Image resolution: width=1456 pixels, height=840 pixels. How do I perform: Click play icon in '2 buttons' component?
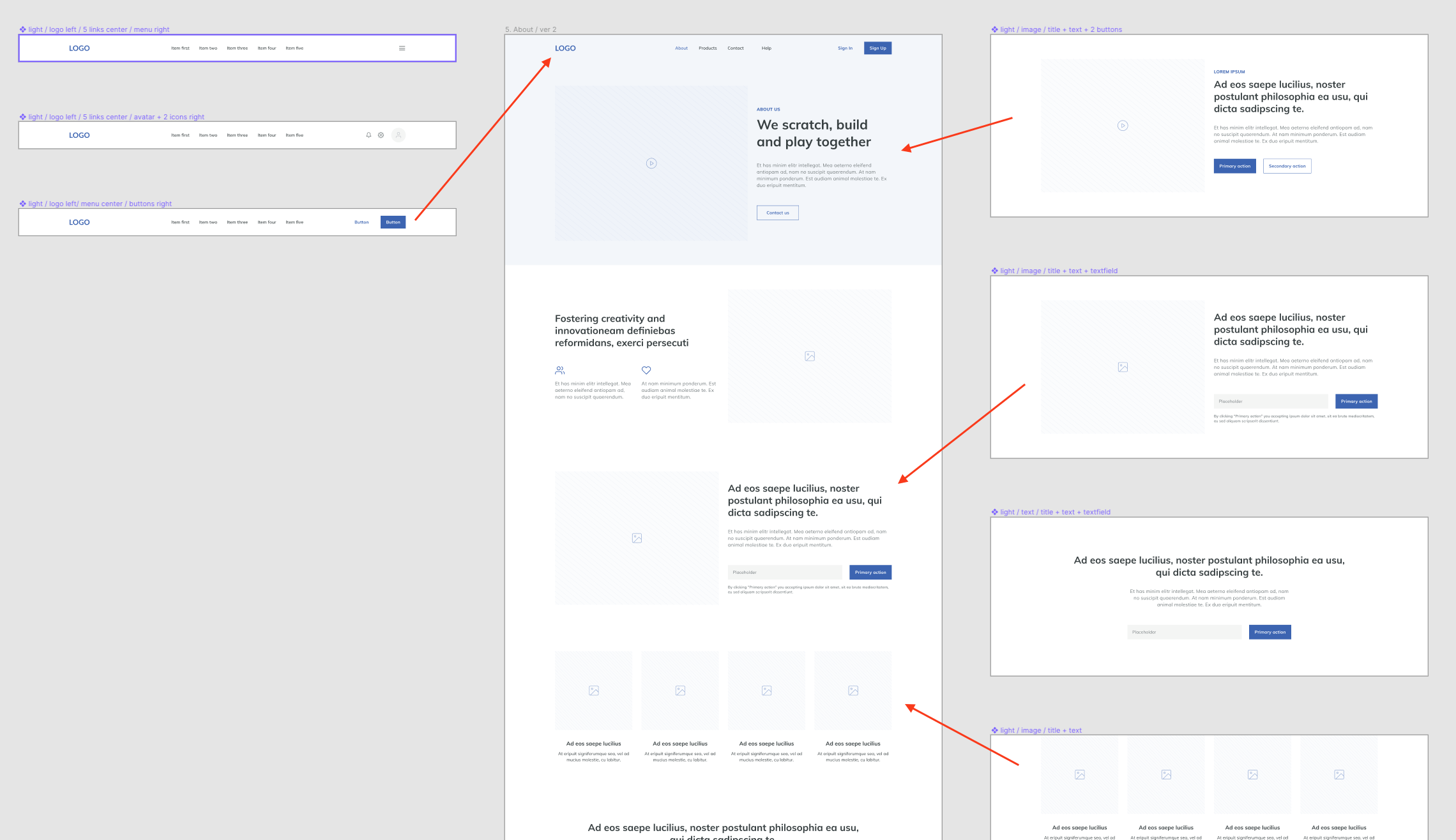pyautogui.click(x=1123, y=126)
